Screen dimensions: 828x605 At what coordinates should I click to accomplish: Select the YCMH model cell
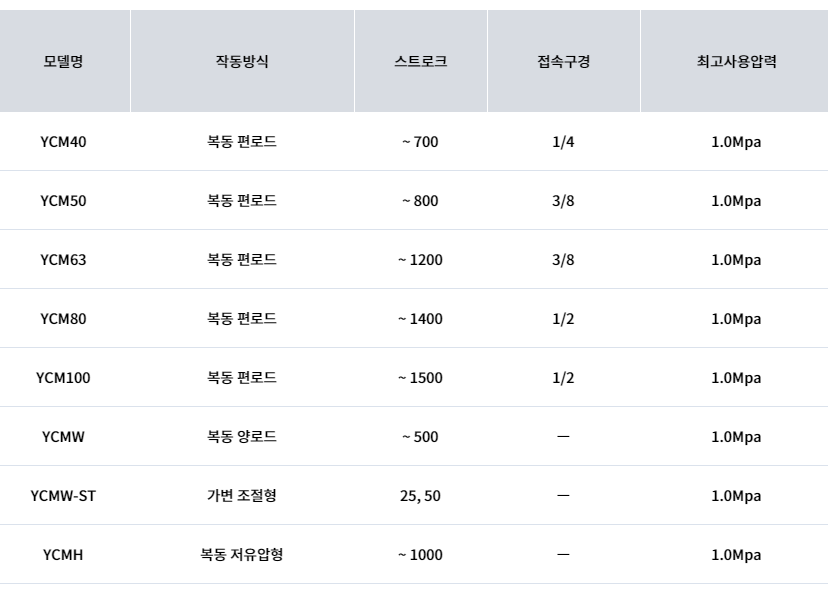(63, 555)
